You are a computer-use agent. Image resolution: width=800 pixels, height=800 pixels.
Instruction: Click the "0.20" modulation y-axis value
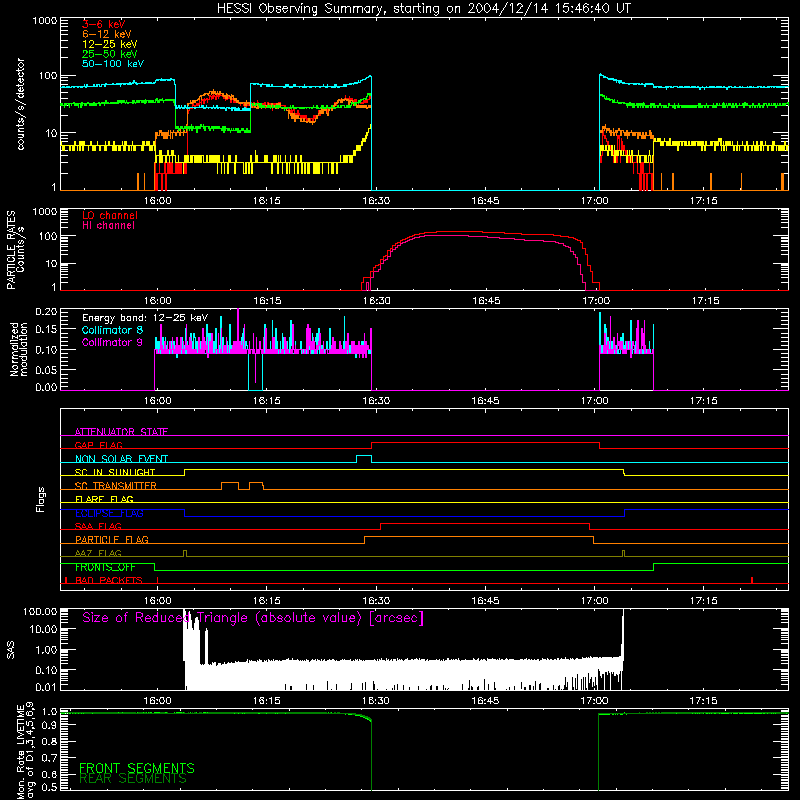(46, 312)
